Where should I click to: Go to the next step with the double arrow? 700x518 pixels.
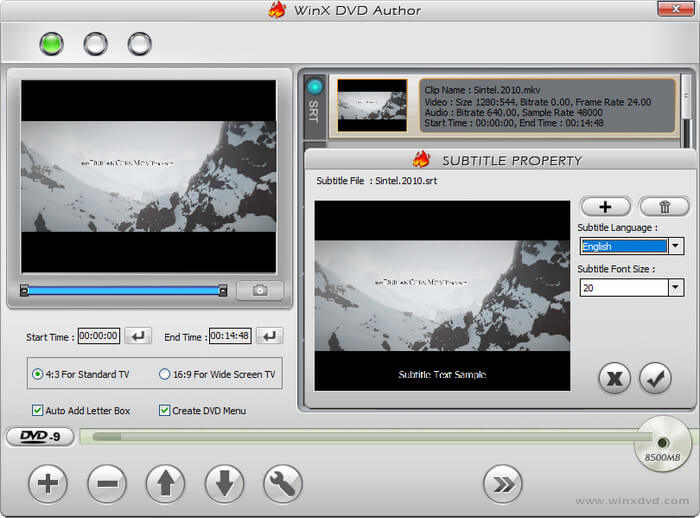pyautogui.click(x=503, y=484)
